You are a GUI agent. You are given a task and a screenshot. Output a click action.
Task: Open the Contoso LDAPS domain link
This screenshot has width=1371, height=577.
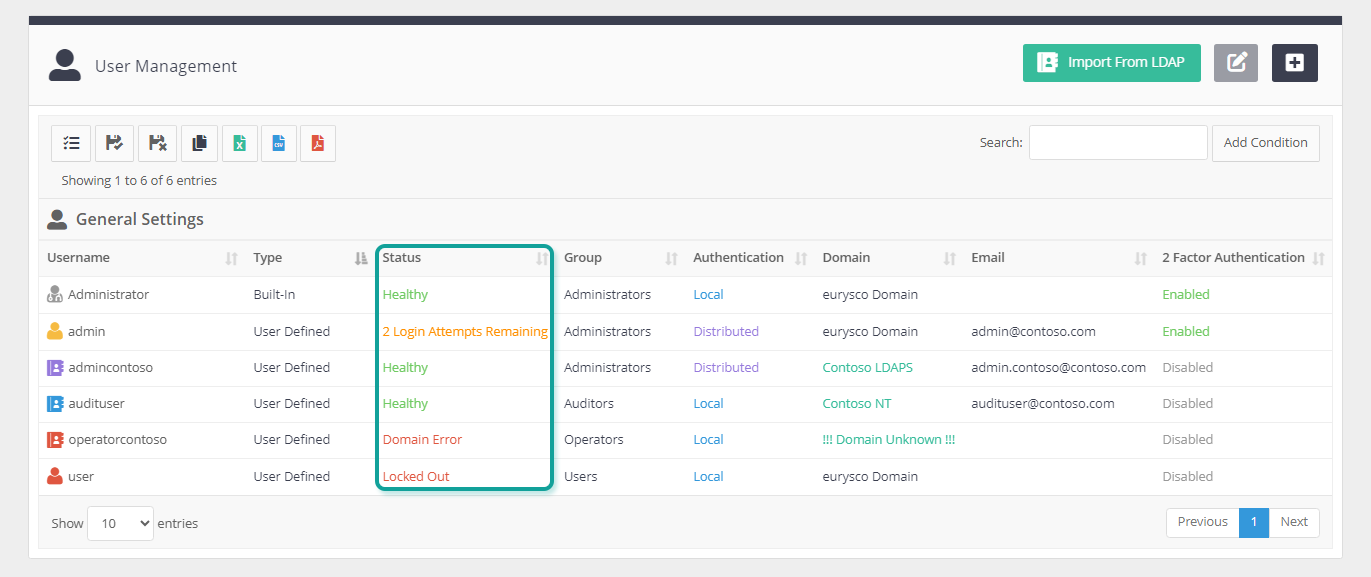pyautogui.click(x=867, y=368)
